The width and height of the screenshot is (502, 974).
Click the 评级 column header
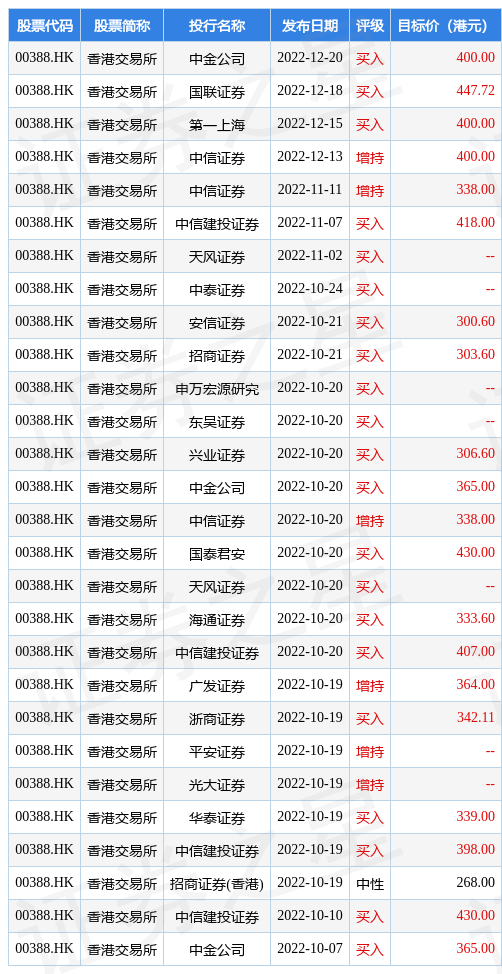click(x=370, y=25)
